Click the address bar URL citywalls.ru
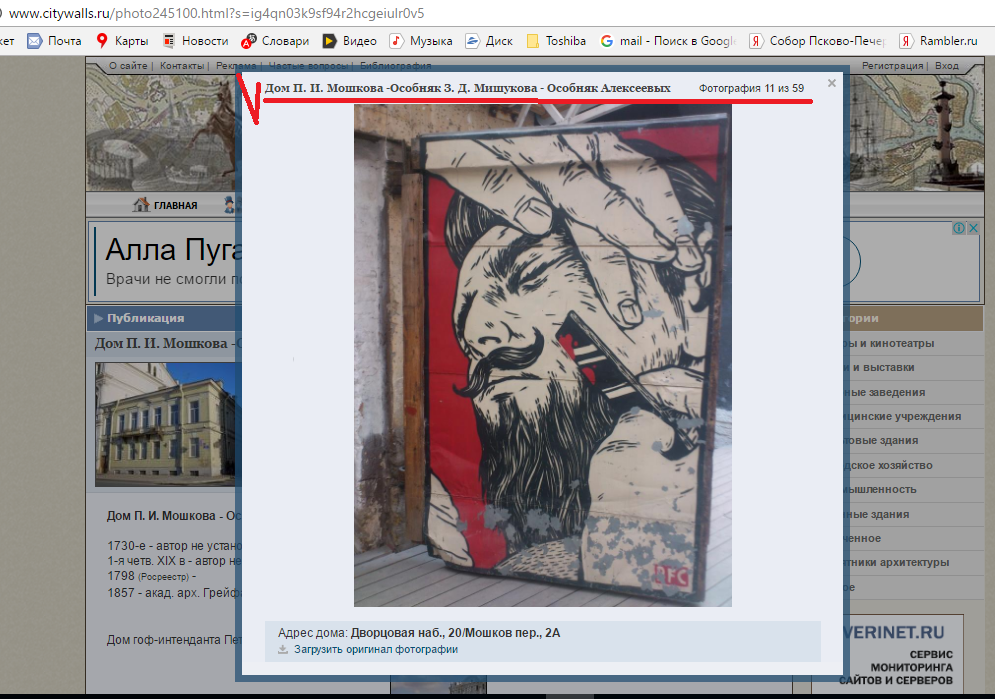 [x=216, y=13]
